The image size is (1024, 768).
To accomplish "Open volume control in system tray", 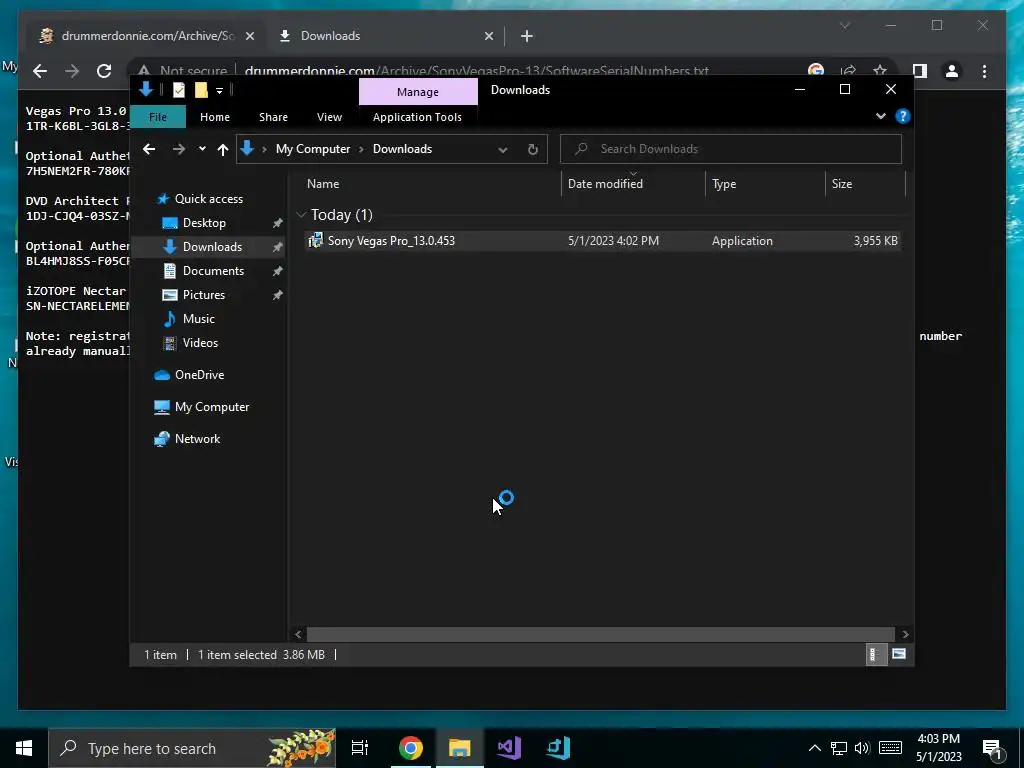I will (x=862, y=748).
